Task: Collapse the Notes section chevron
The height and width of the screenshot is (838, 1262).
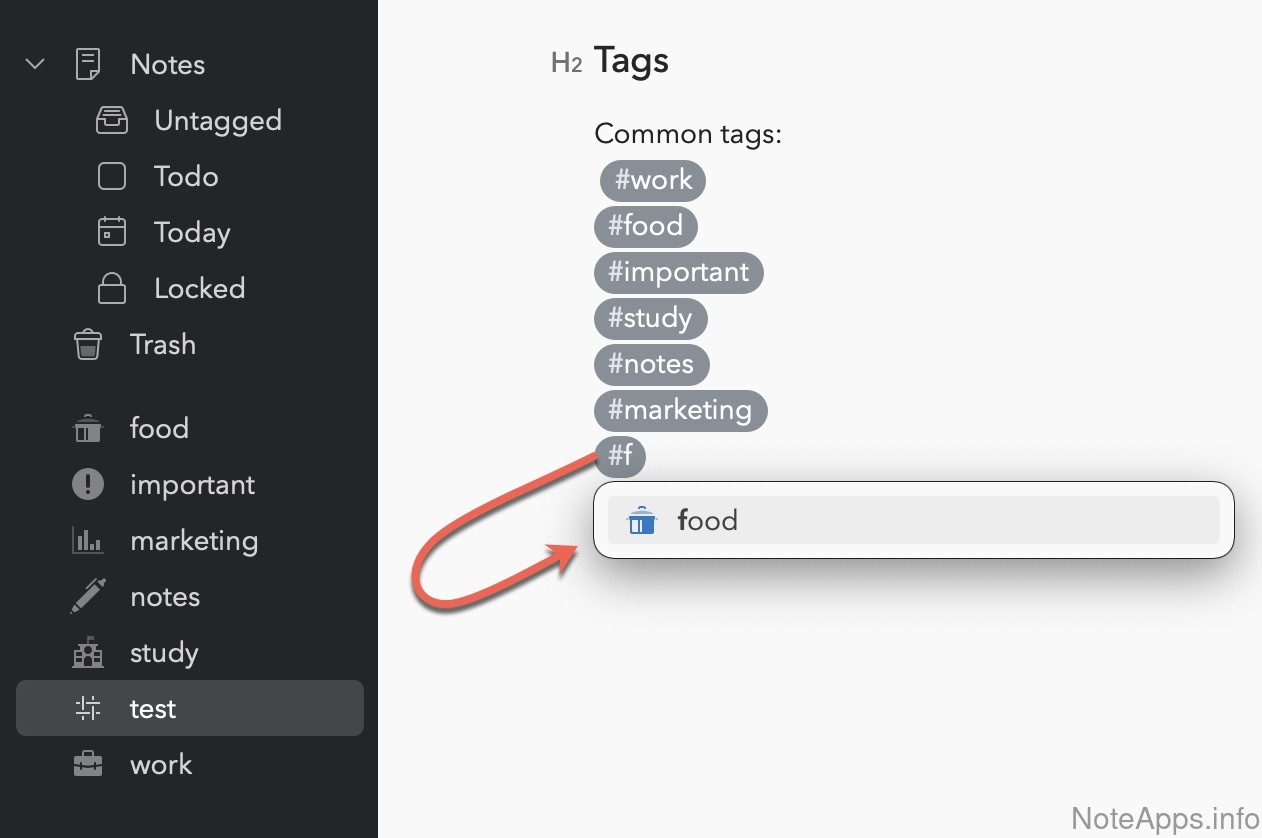Action: tap(35, 65)
